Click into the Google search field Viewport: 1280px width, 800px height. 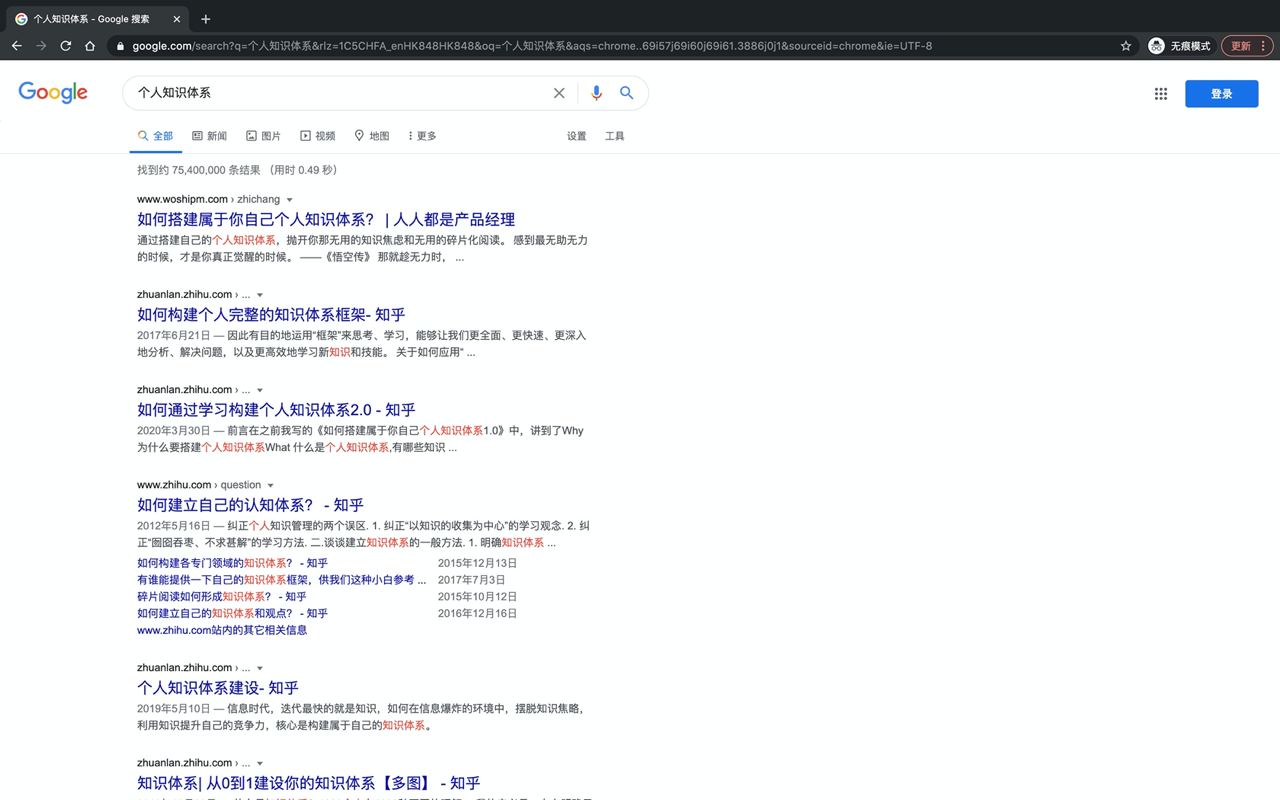pos(340,93)
